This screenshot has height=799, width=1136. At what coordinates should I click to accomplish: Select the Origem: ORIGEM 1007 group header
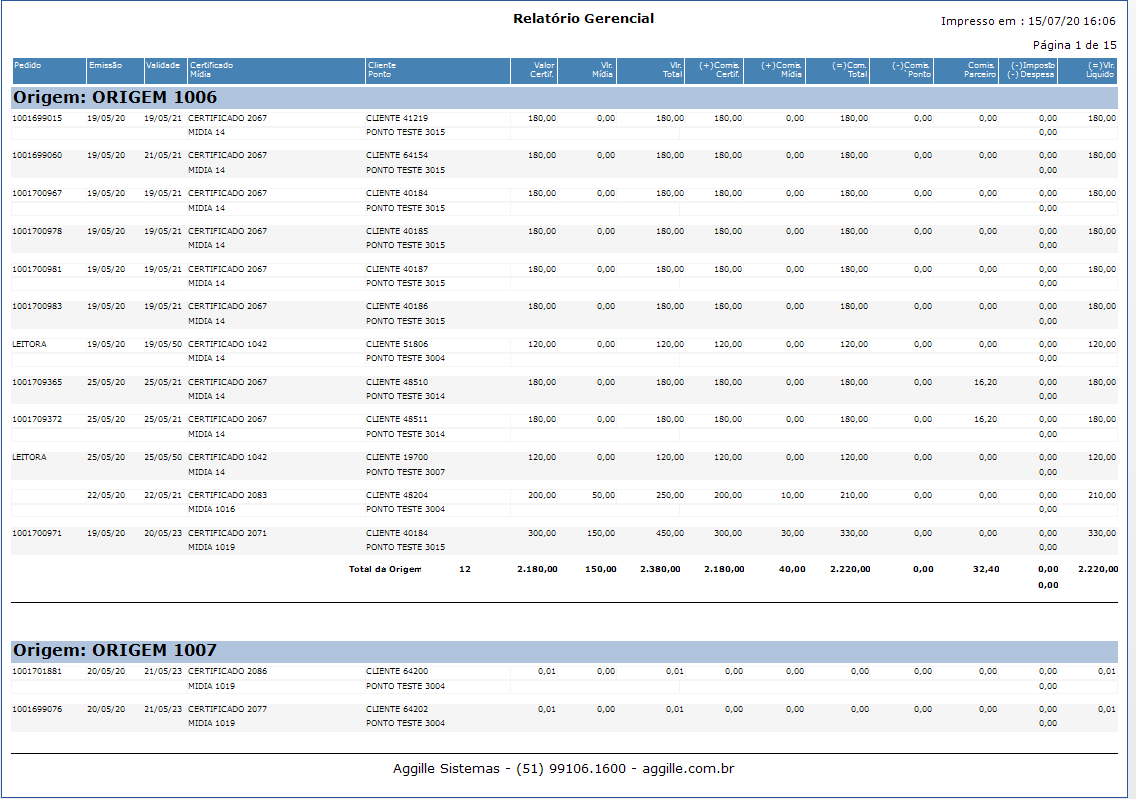point(115,650)
